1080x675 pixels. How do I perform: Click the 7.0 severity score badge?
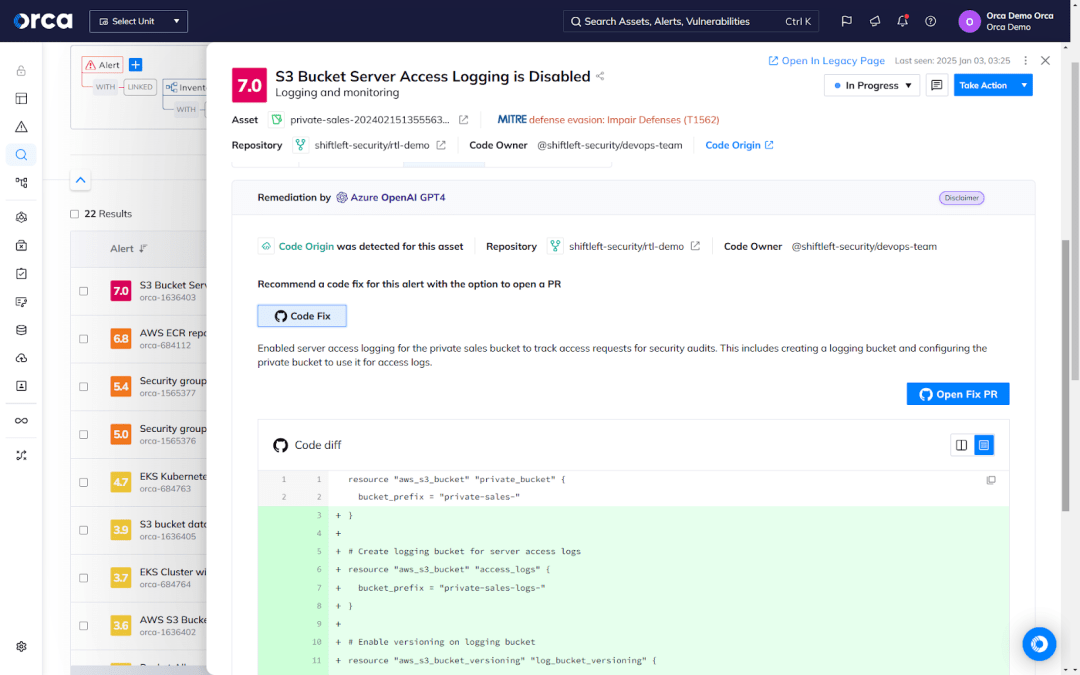249,85
